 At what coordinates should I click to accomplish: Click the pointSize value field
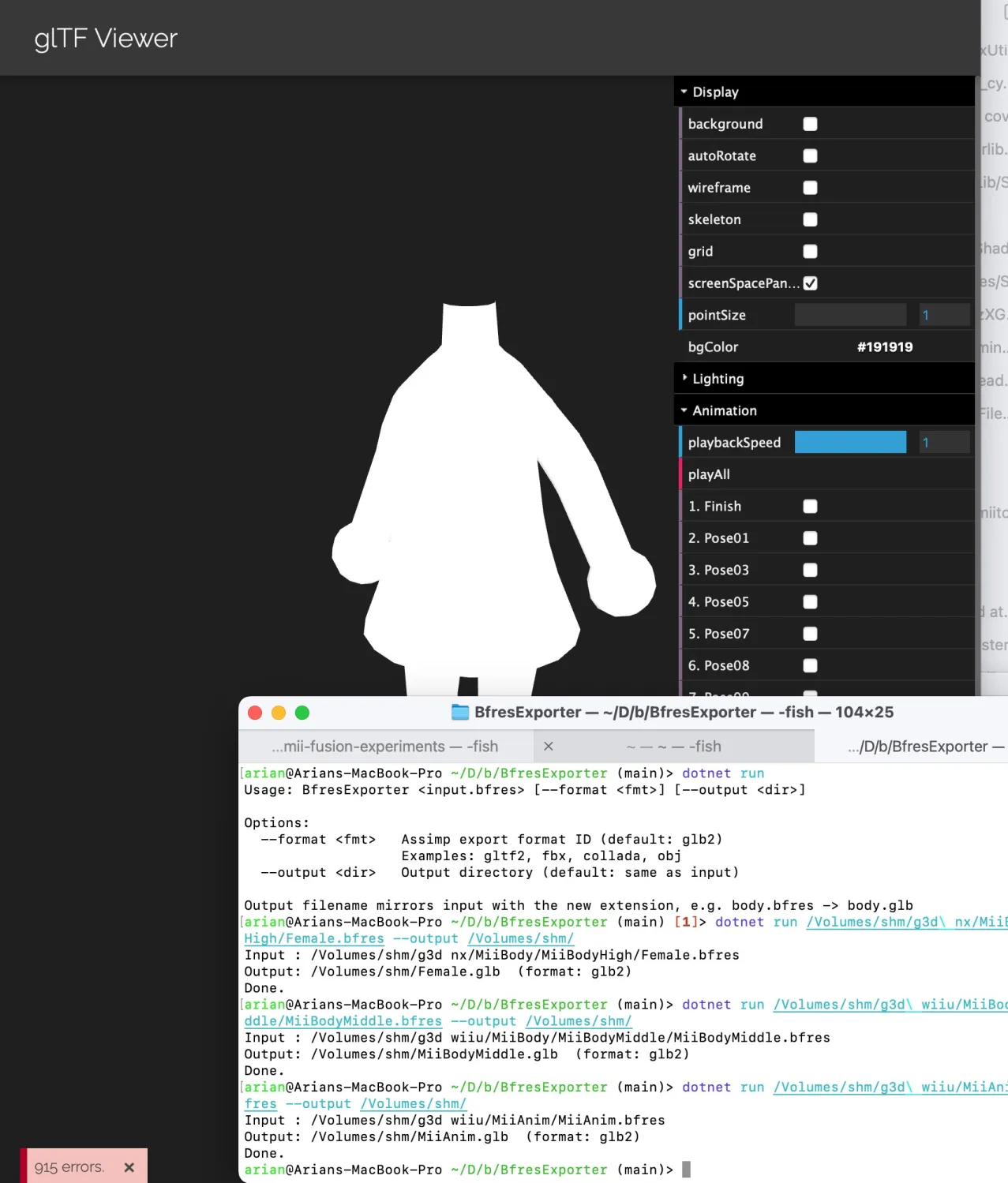(944, 315)
